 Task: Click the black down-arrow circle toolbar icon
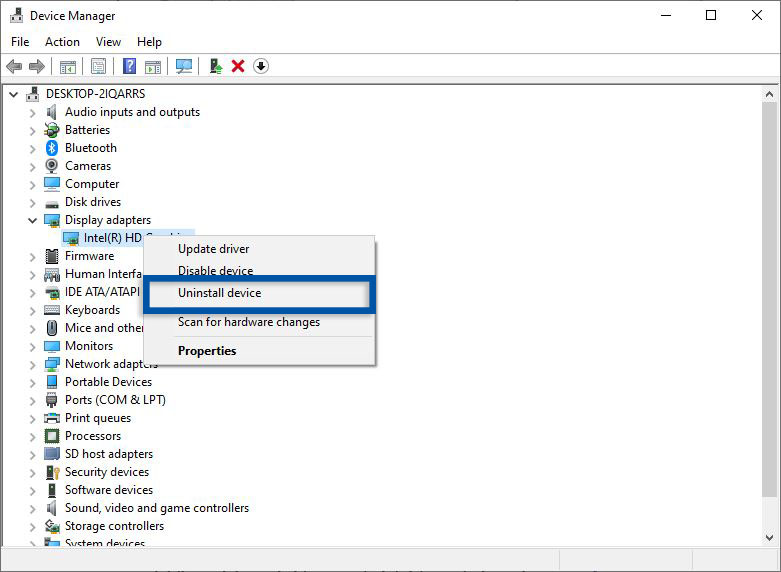tap(261, 66)
